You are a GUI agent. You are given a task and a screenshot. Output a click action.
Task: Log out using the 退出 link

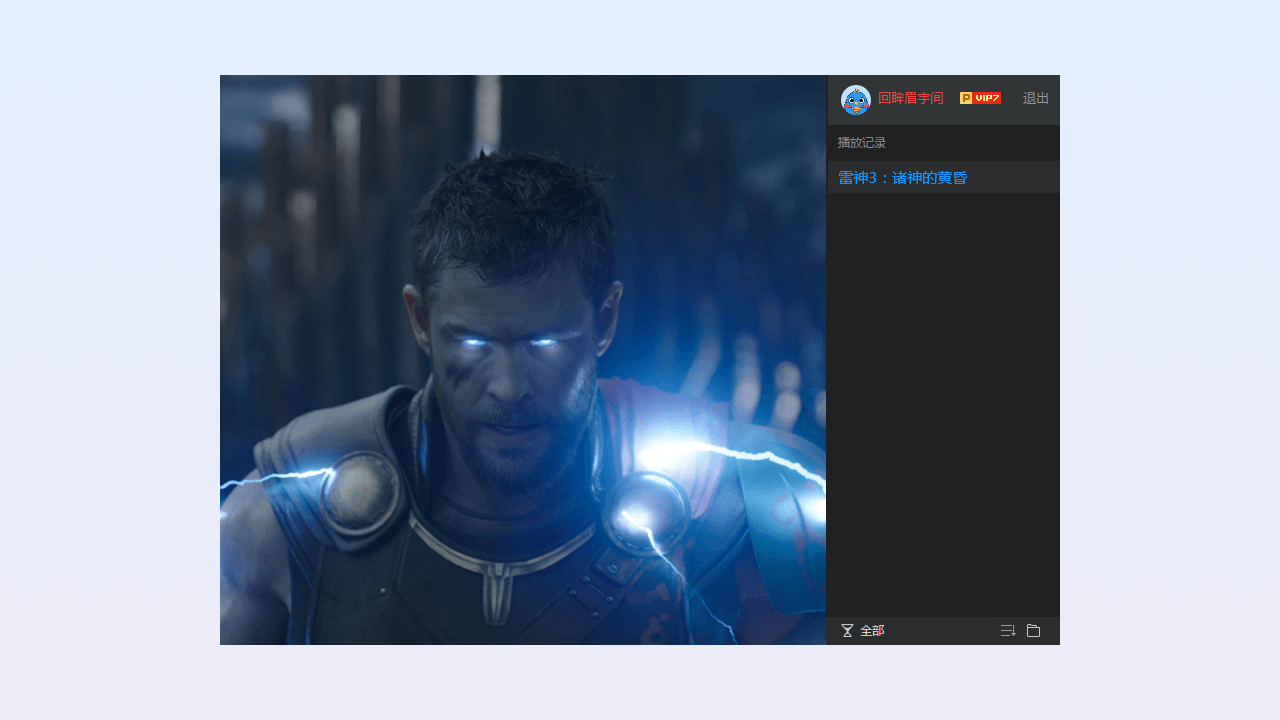(x=1035, y=98)
